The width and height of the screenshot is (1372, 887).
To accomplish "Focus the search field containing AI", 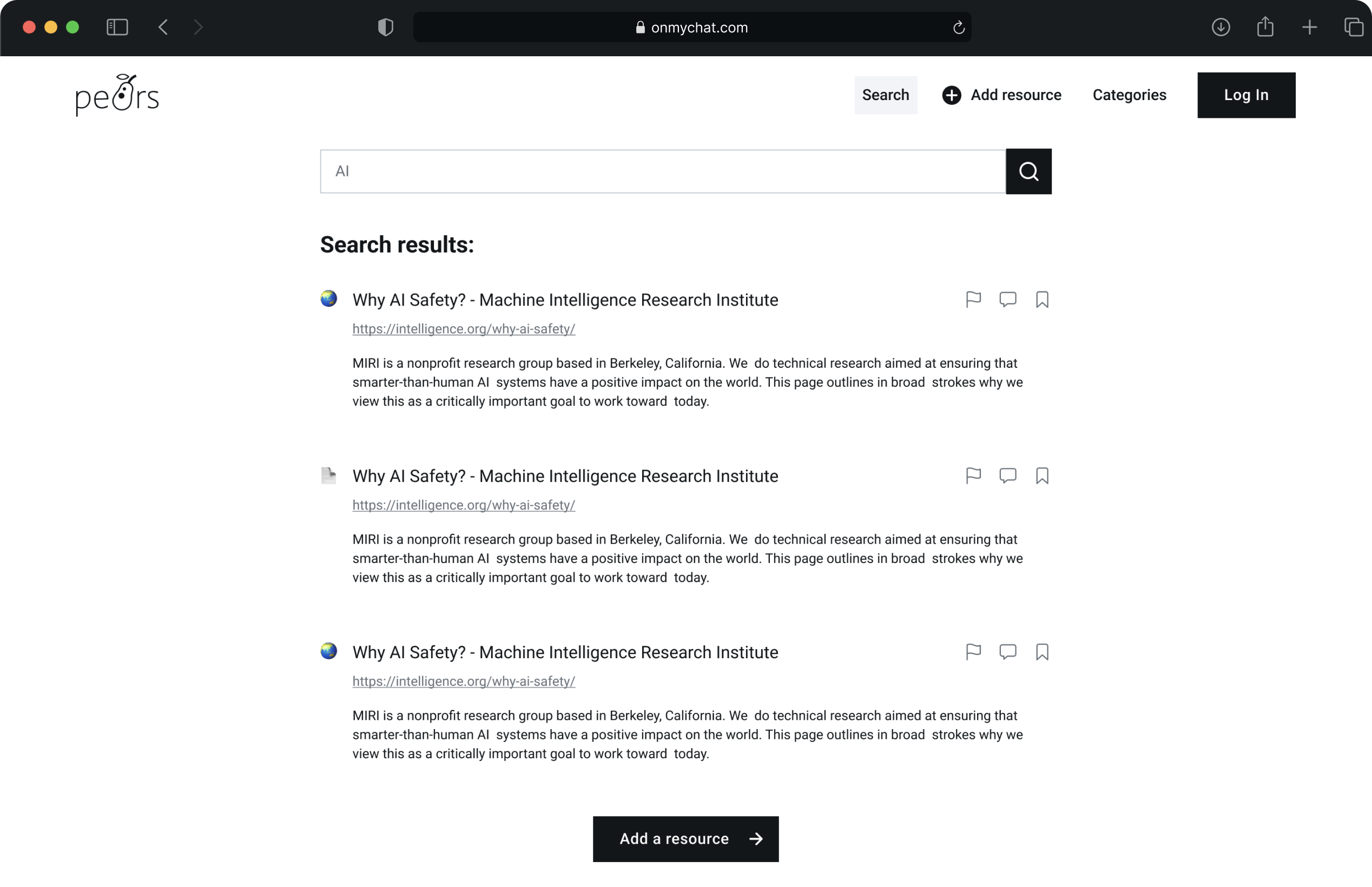I will (662, 171).
